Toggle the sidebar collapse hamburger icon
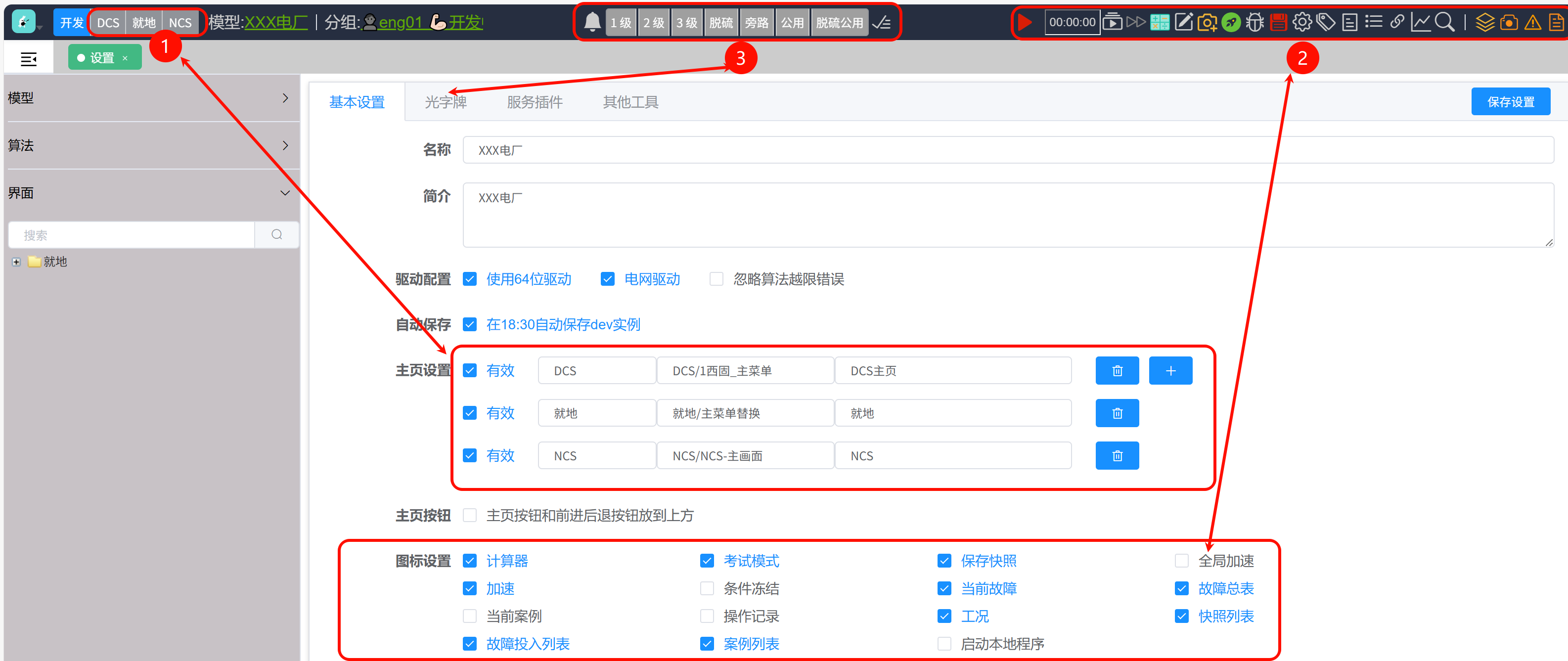This screenshot has width=1568, height=661. (29, 59)
